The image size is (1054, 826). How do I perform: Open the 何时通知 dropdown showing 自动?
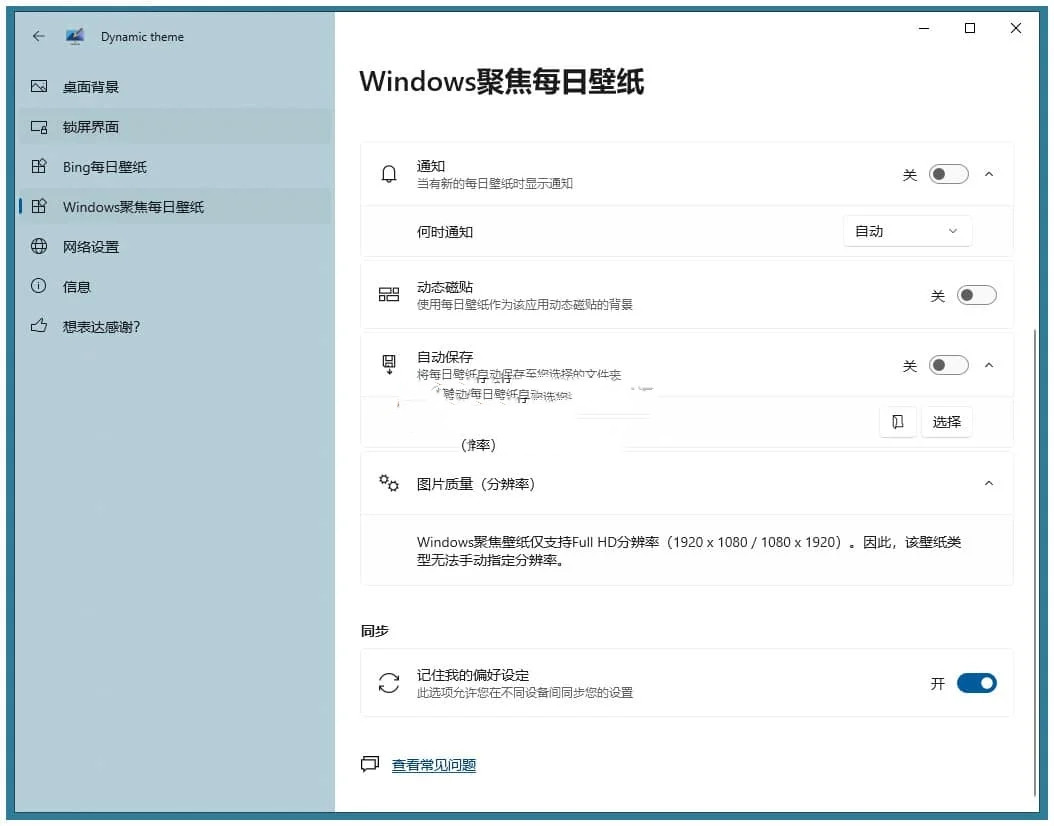pos(907,231)
